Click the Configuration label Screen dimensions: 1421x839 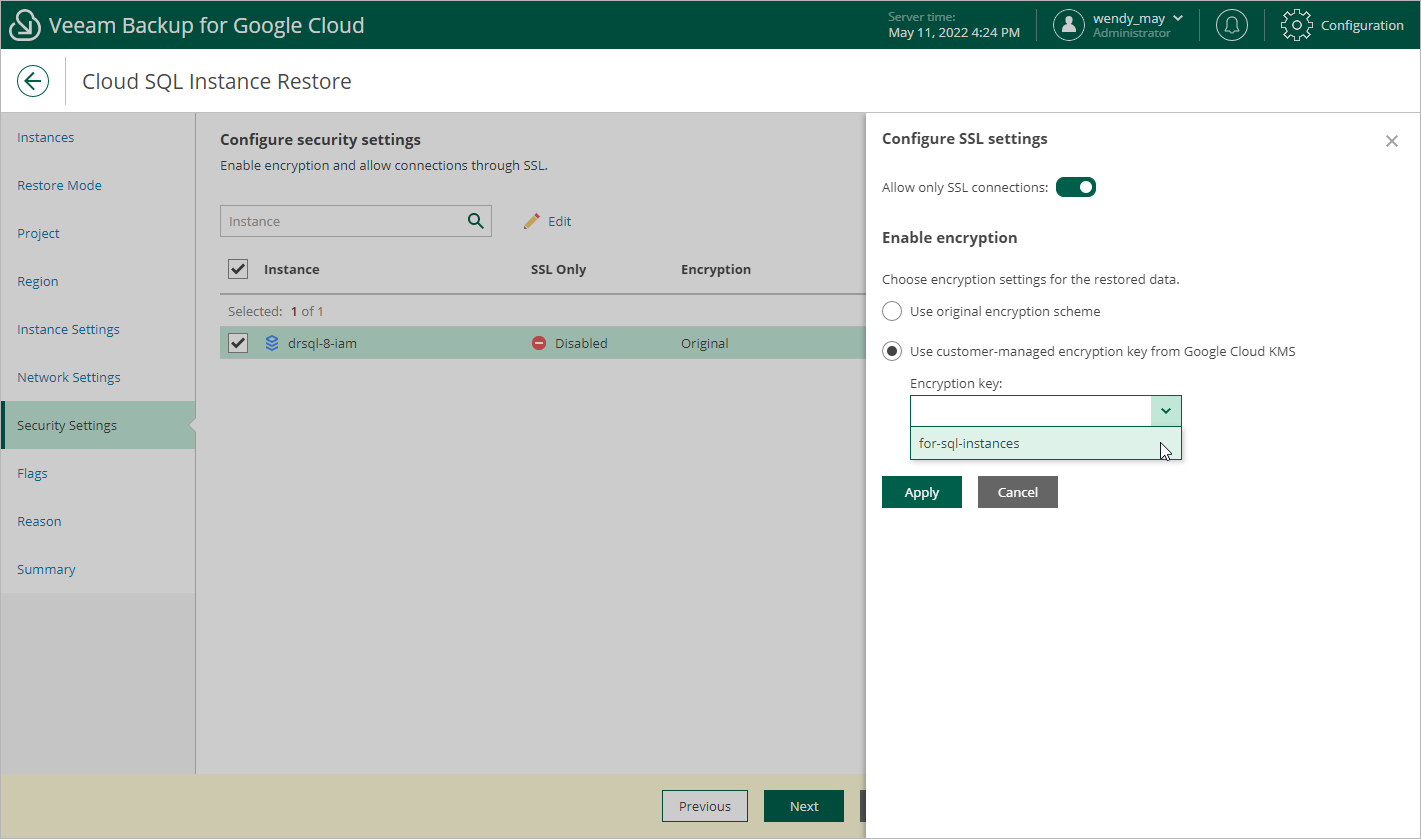click(1362, 25)
